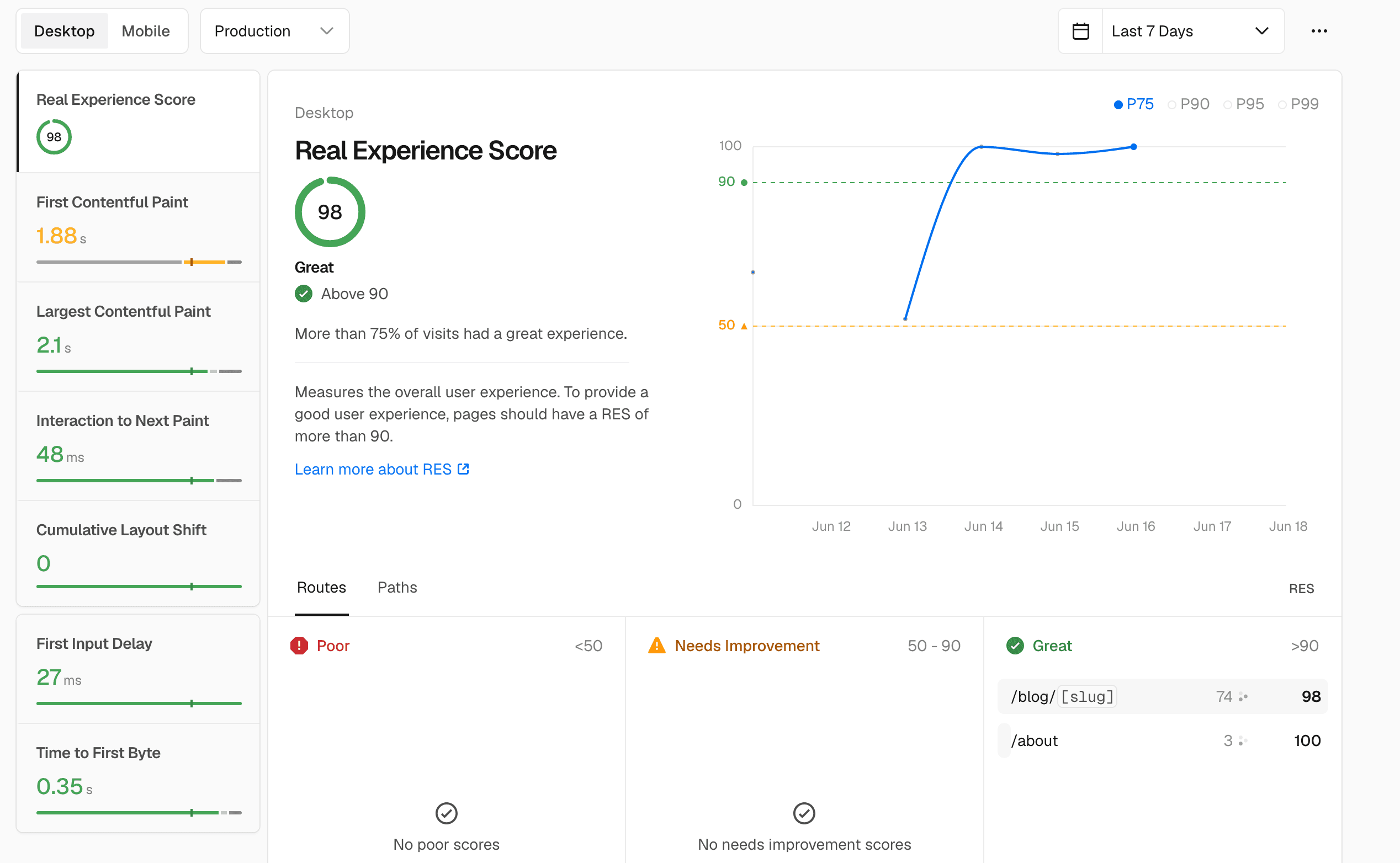1400x863 pixels.
Task: Click the Time to First Byte distribution bar
Action: 139,812
